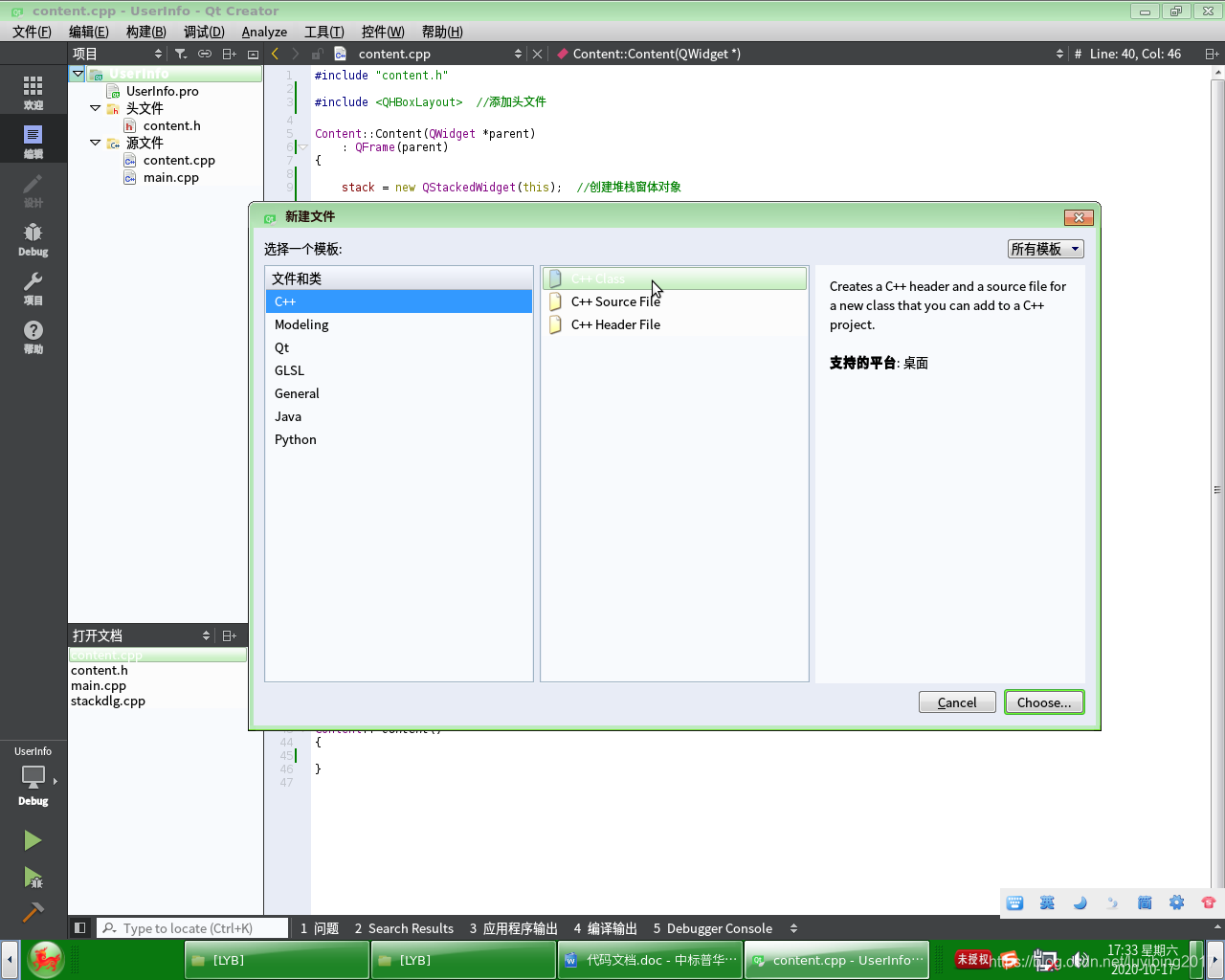Screen dimensions: 1225x980
Task: Toggle the left sidebar visibility
Action: pyautogui.click(x=80, y=927)
